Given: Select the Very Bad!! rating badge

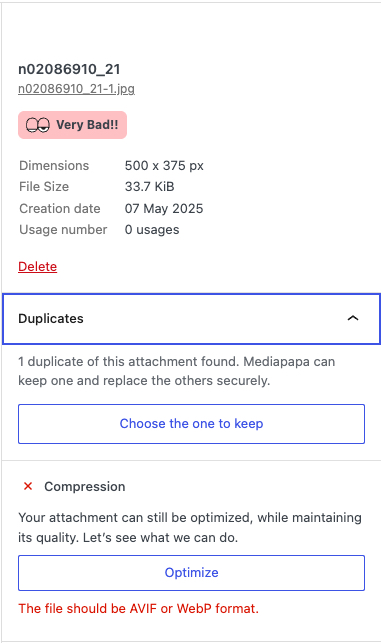Looking at the screenshot, I should [x=72, y=125].
